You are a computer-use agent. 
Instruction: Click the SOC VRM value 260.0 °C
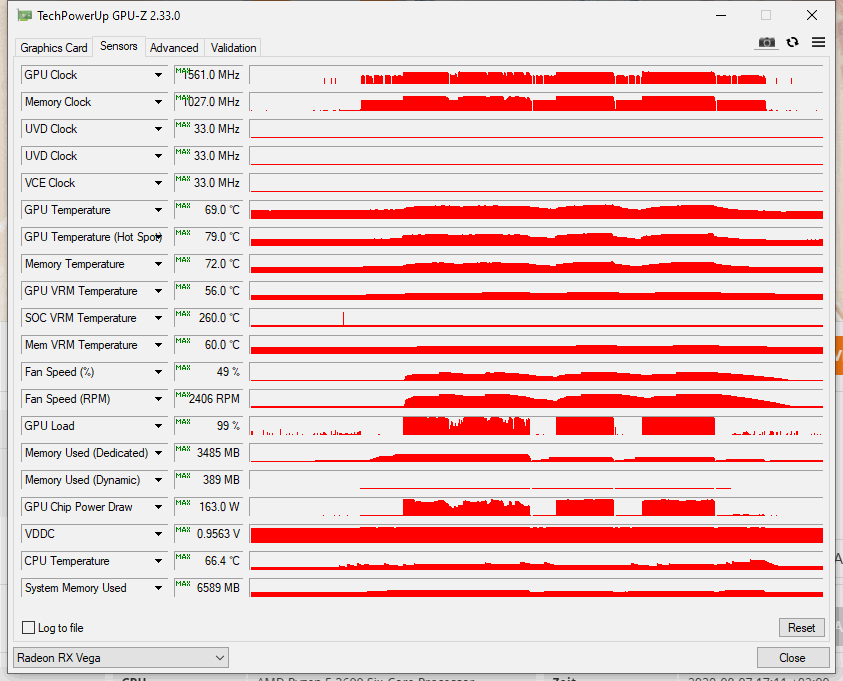point(209,318)
